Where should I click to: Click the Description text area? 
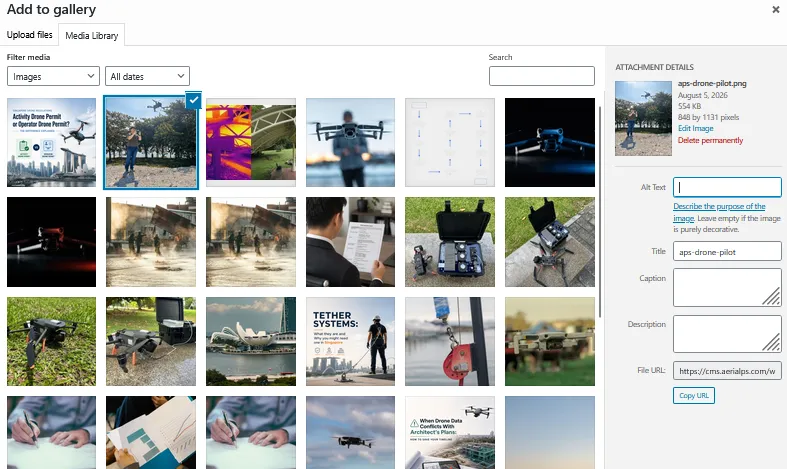727,334
